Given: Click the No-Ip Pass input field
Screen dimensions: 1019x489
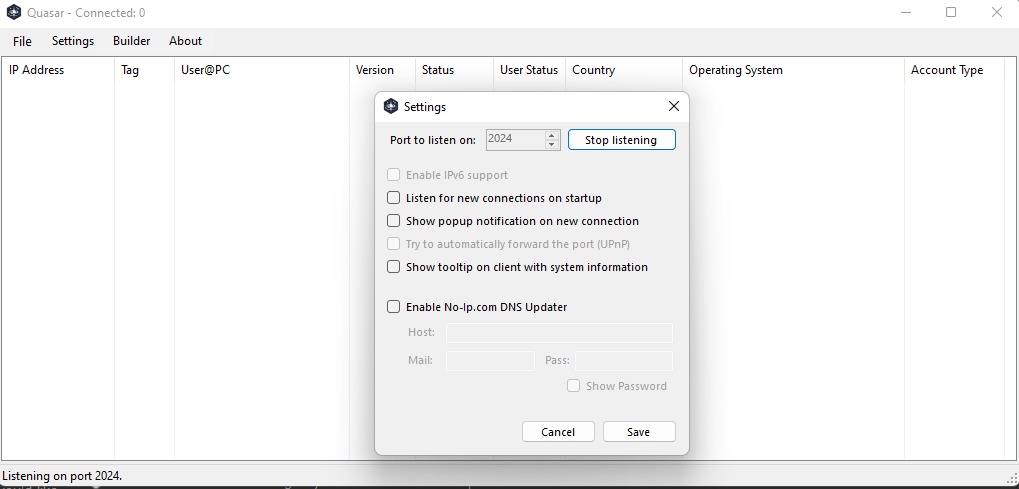Looking at the screenshot, I should [x=624, y=361].
